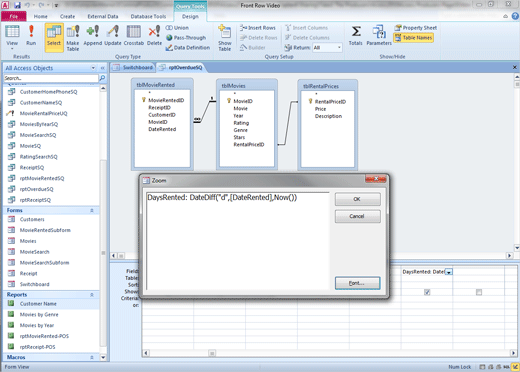Toggle the Totals row
This screenshot has width=520, height=372.
(356, 35)
